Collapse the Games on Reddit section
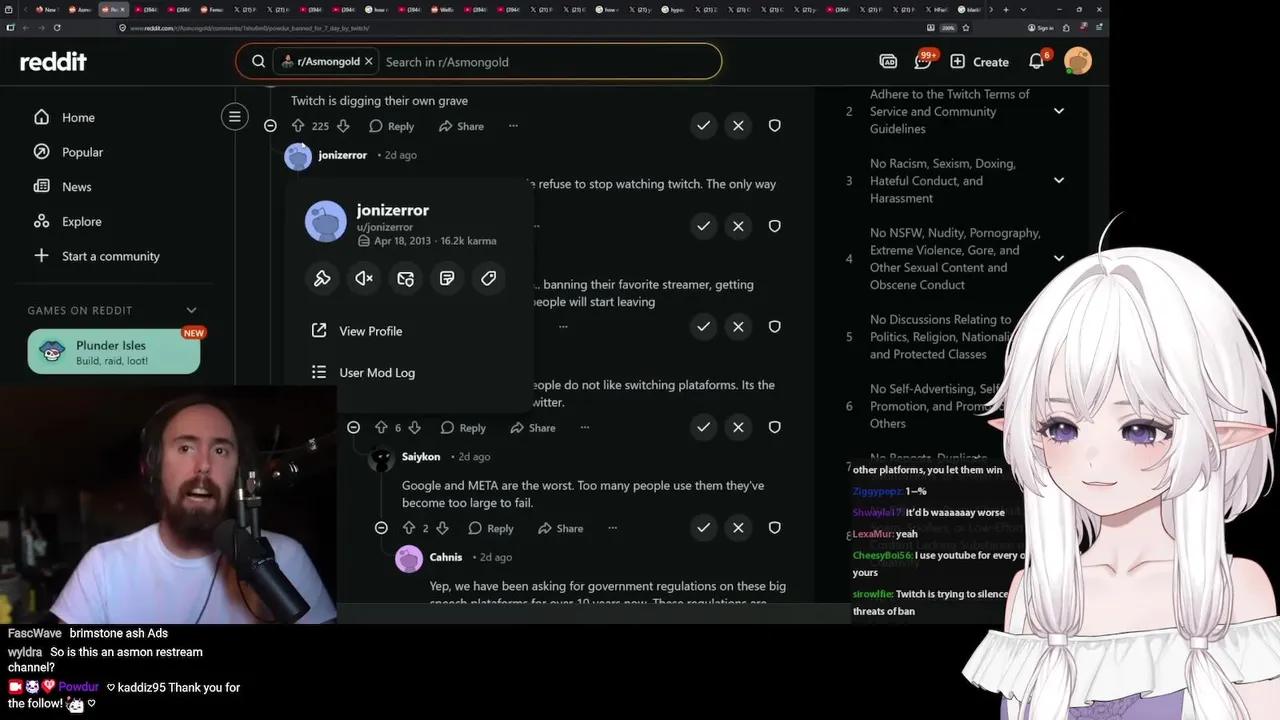The image size is (1280, 720). [191, 310]
